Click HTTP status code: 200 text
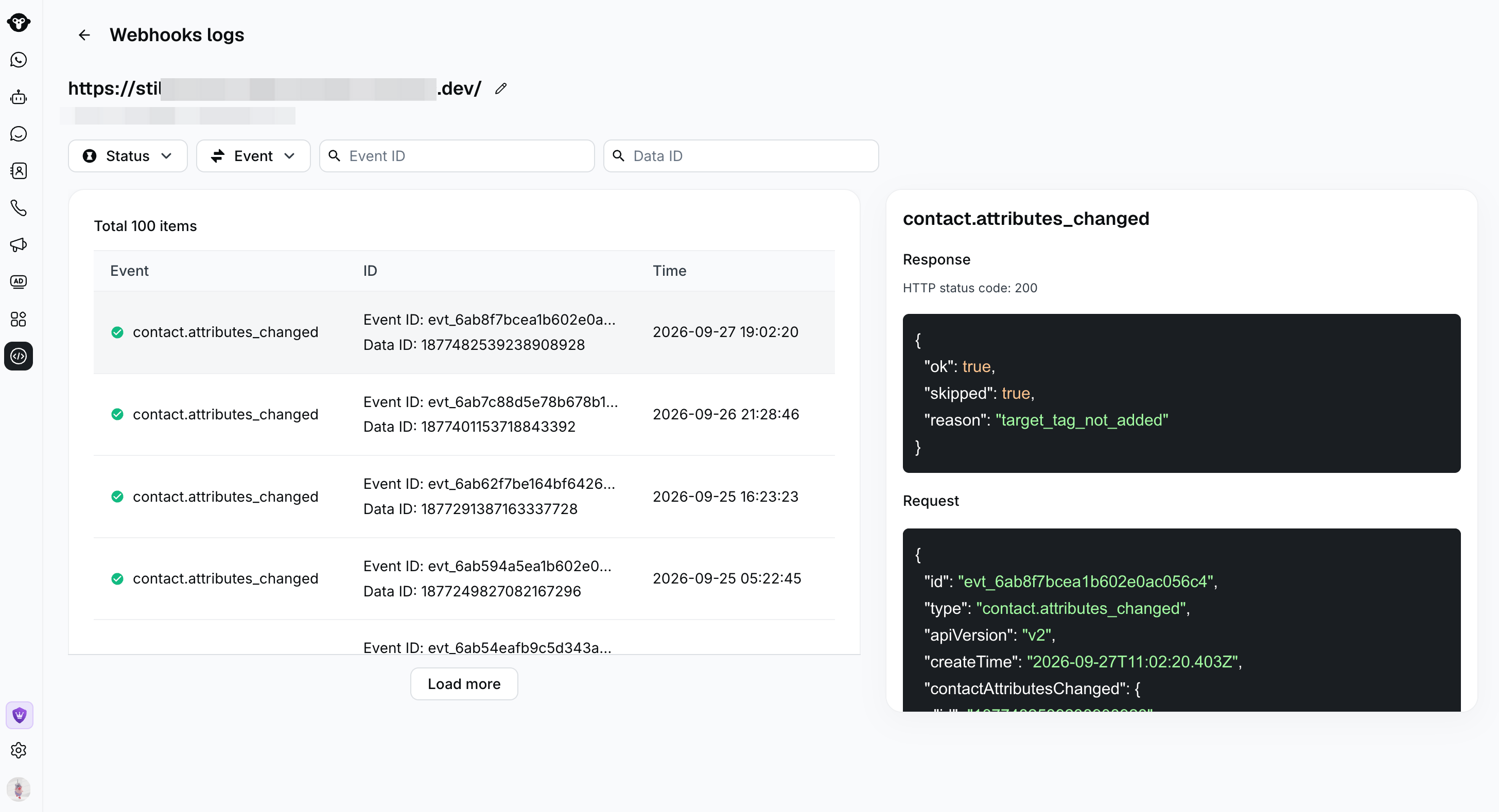1499x812 pixels. pyautogui.click(x=969, y=288)
